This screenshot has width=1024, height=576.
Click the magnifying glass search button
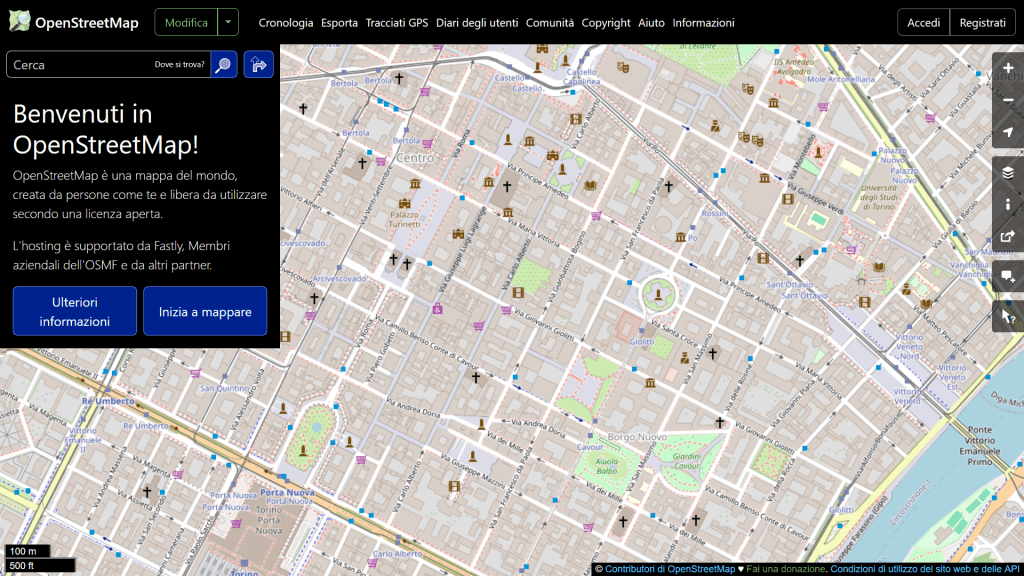click(x=224, y=65)
